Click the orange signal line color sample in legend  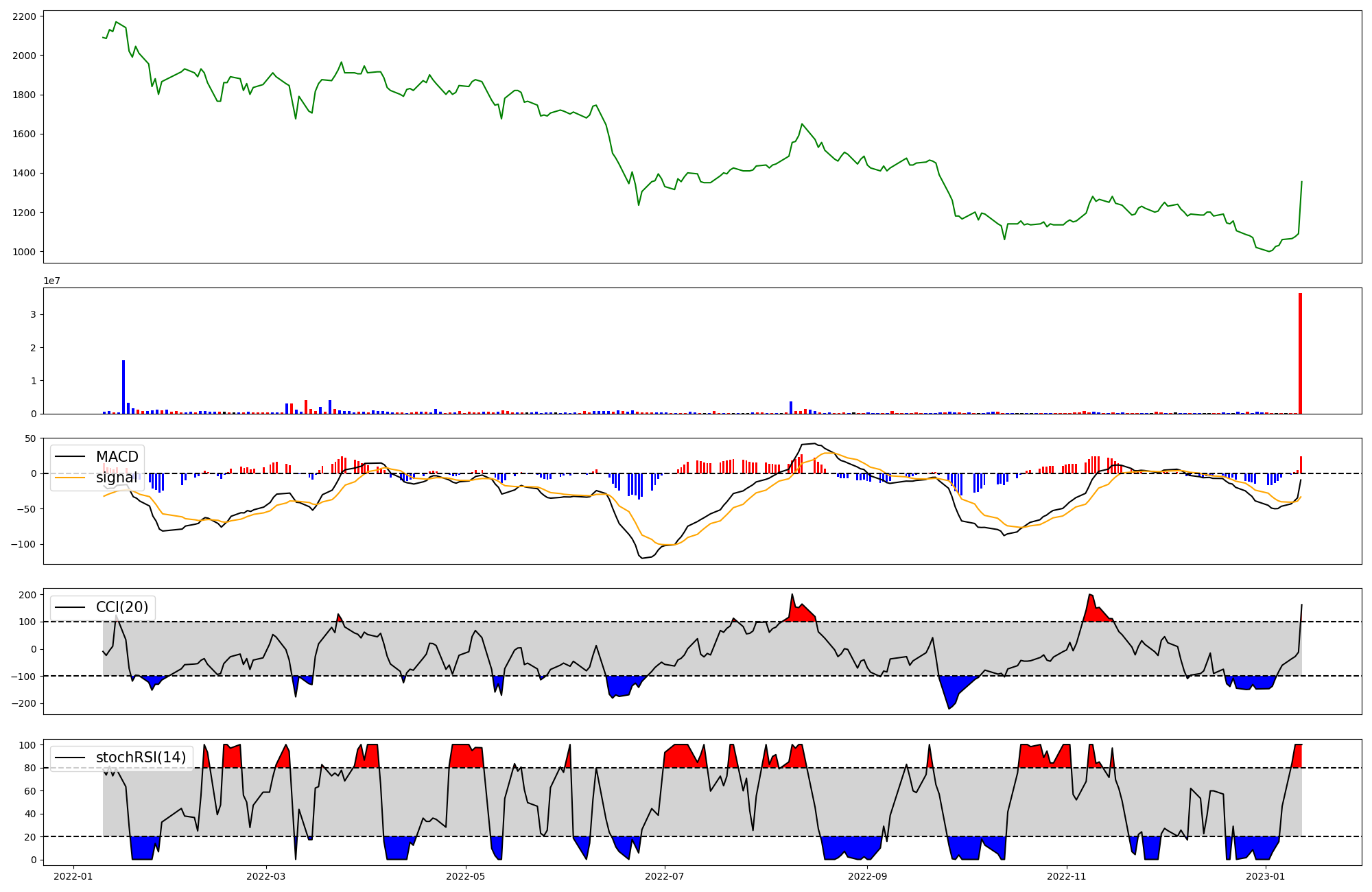click(x=70, y=478)
